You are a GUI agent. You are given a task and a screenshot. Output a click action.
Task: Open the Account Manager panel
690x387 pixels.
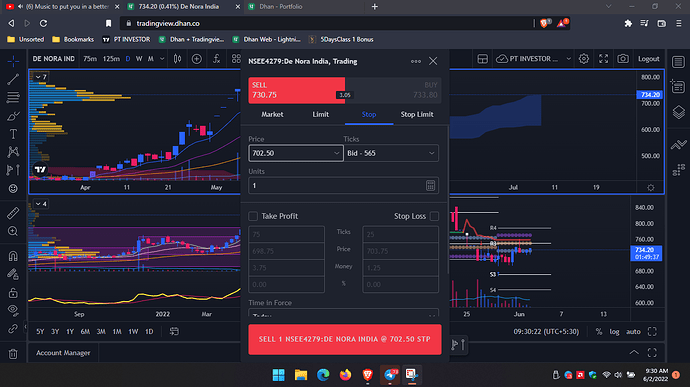[63, 353]
